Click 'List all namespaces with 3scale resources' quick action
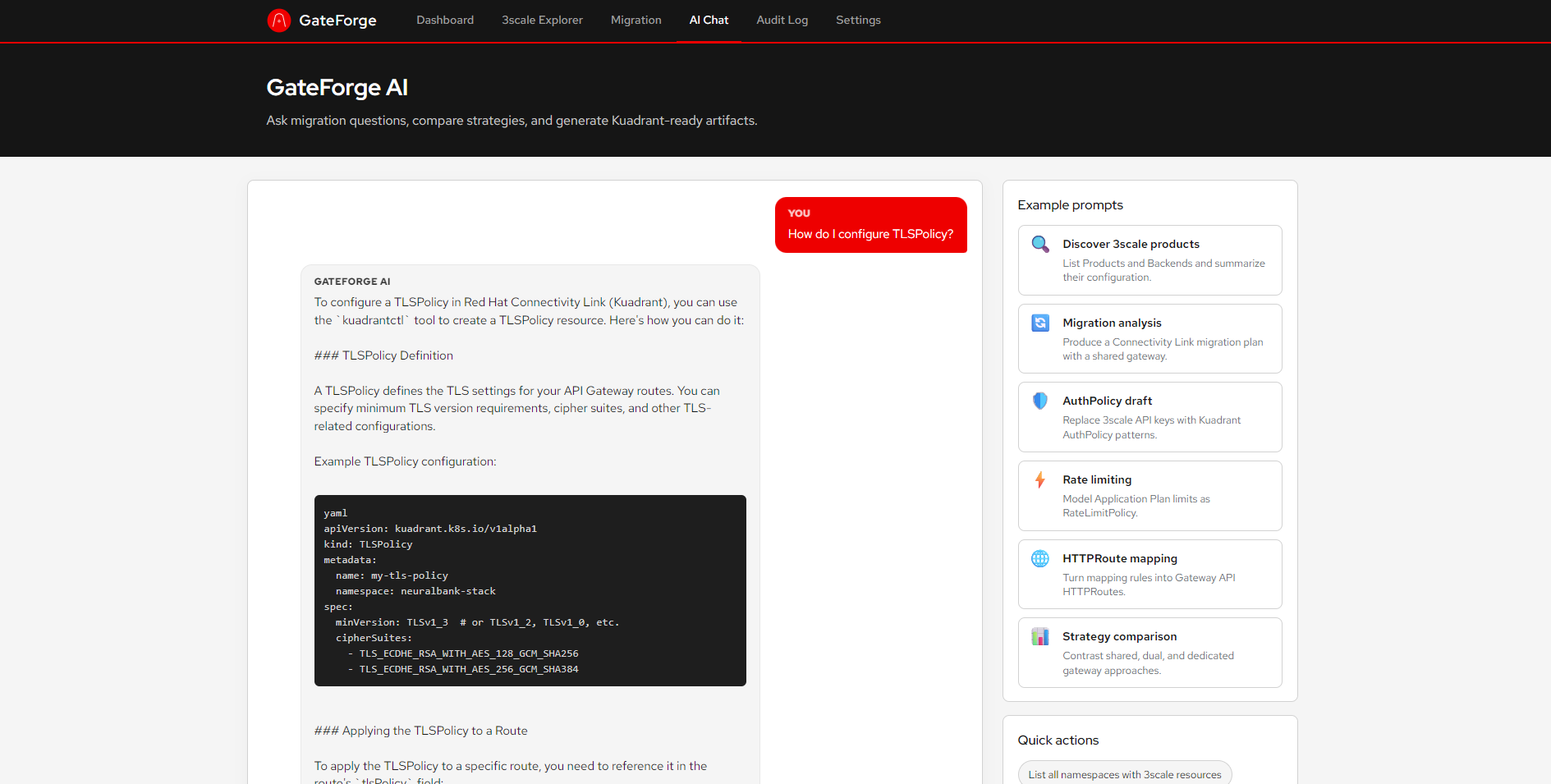Viewport: 1551px width, 784px height. [x=1125, y=774]
